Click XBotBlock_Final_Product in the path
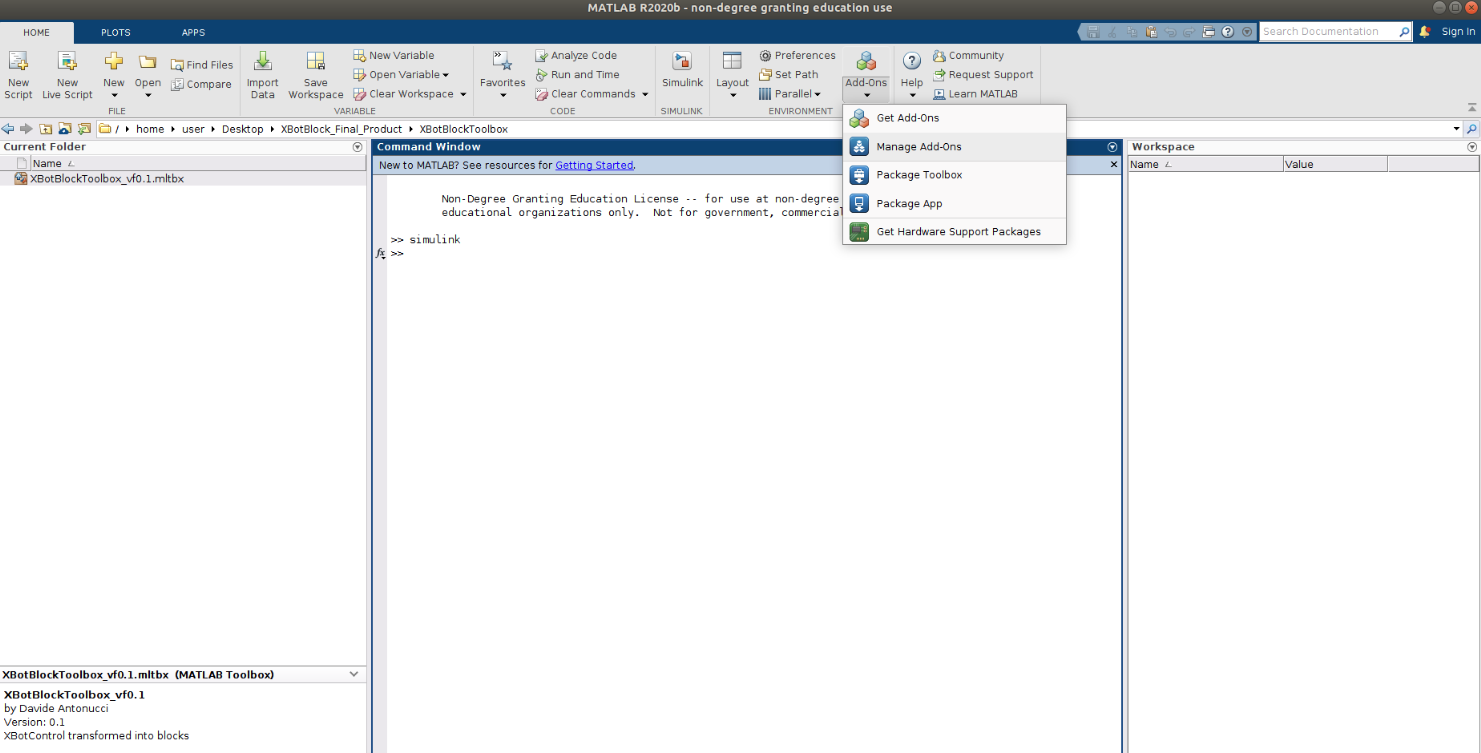This screenshot has width=1481, height=753. tap(341, 129)
